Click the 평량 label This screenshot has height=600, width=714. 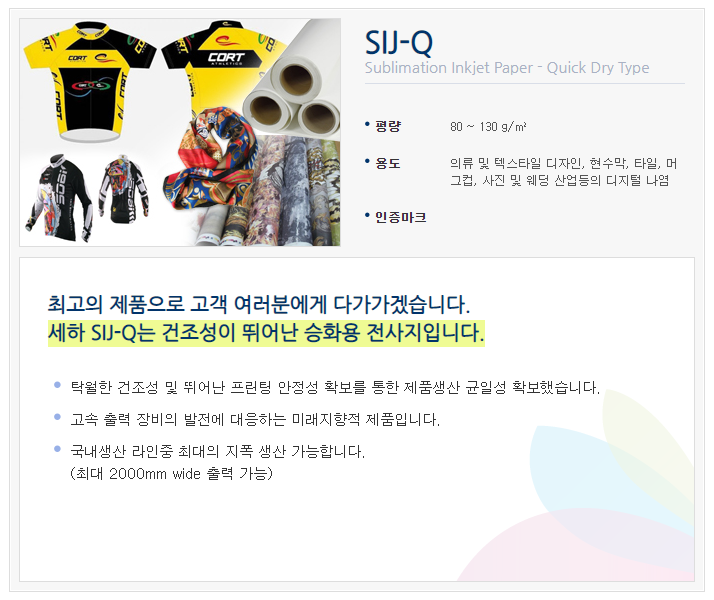[388, 126]
